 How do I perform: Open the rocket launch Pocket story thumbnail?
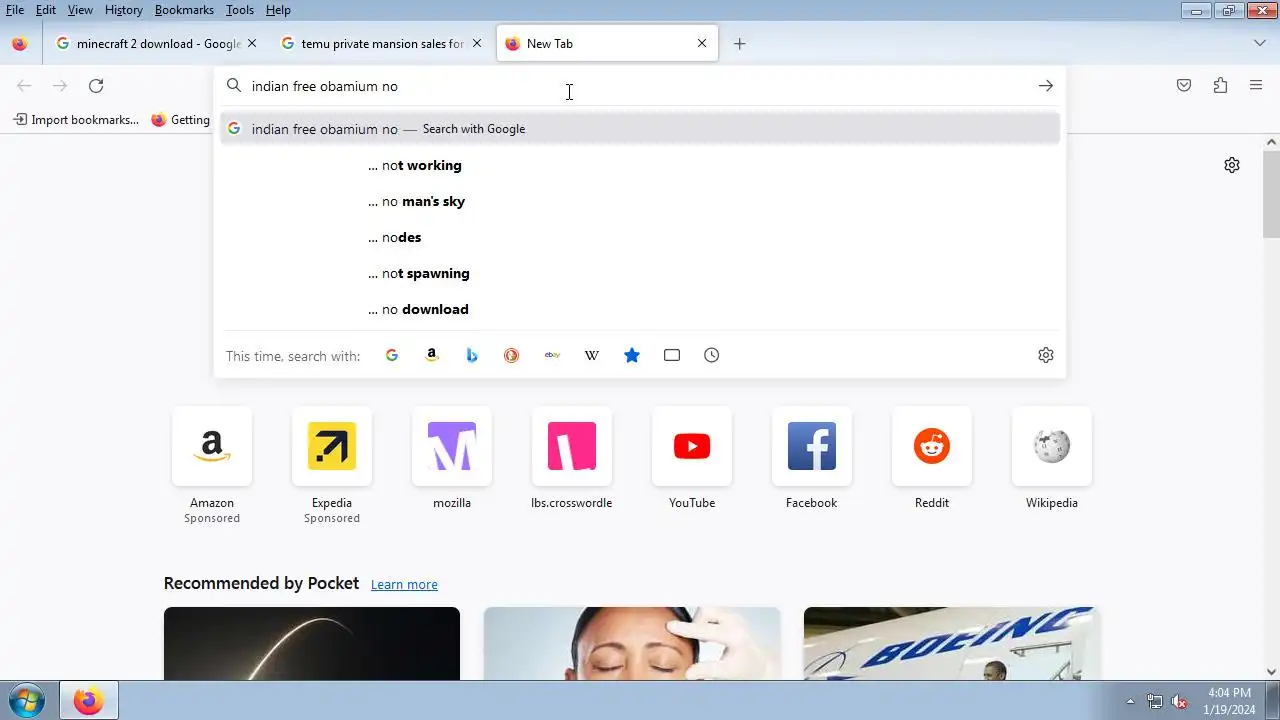tap(312, 643)
